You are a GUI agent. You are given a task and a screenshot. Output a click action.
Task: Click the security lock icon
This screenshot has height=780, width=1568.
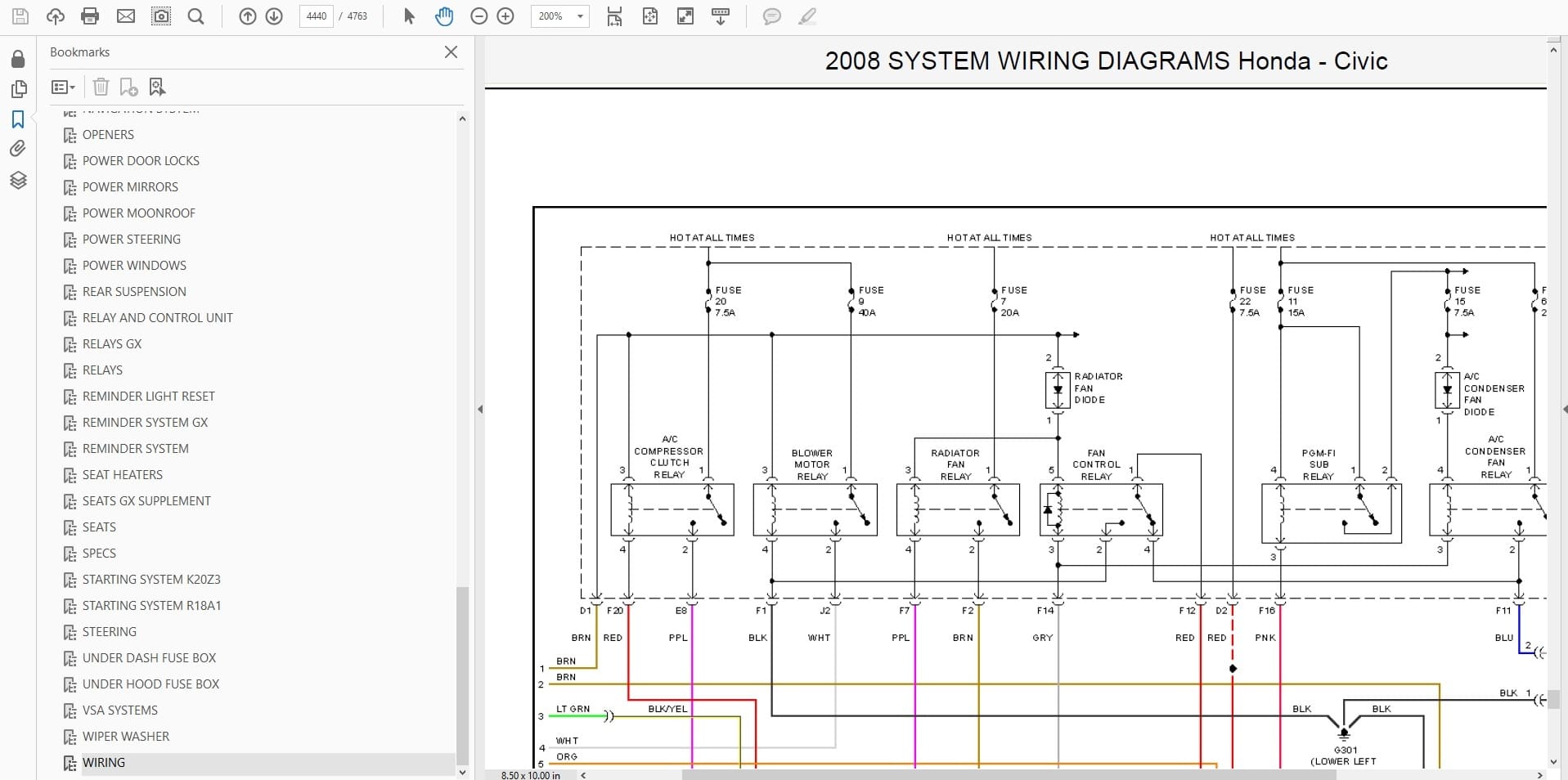pos(18,59)
